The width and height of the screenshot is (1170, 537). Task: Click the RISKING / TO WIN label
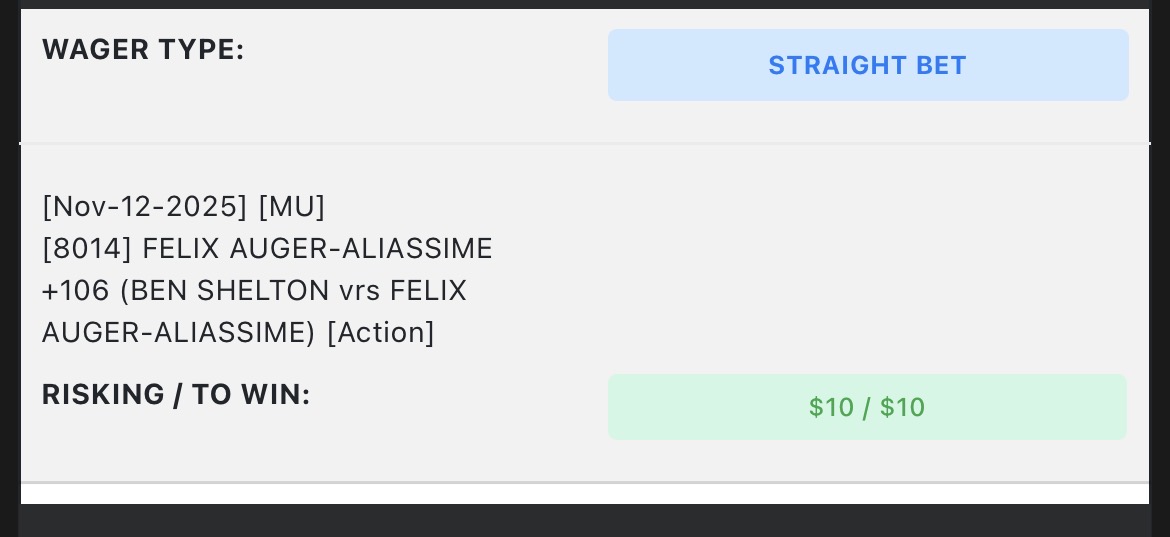pyautogui.click(x=176, y=395)
